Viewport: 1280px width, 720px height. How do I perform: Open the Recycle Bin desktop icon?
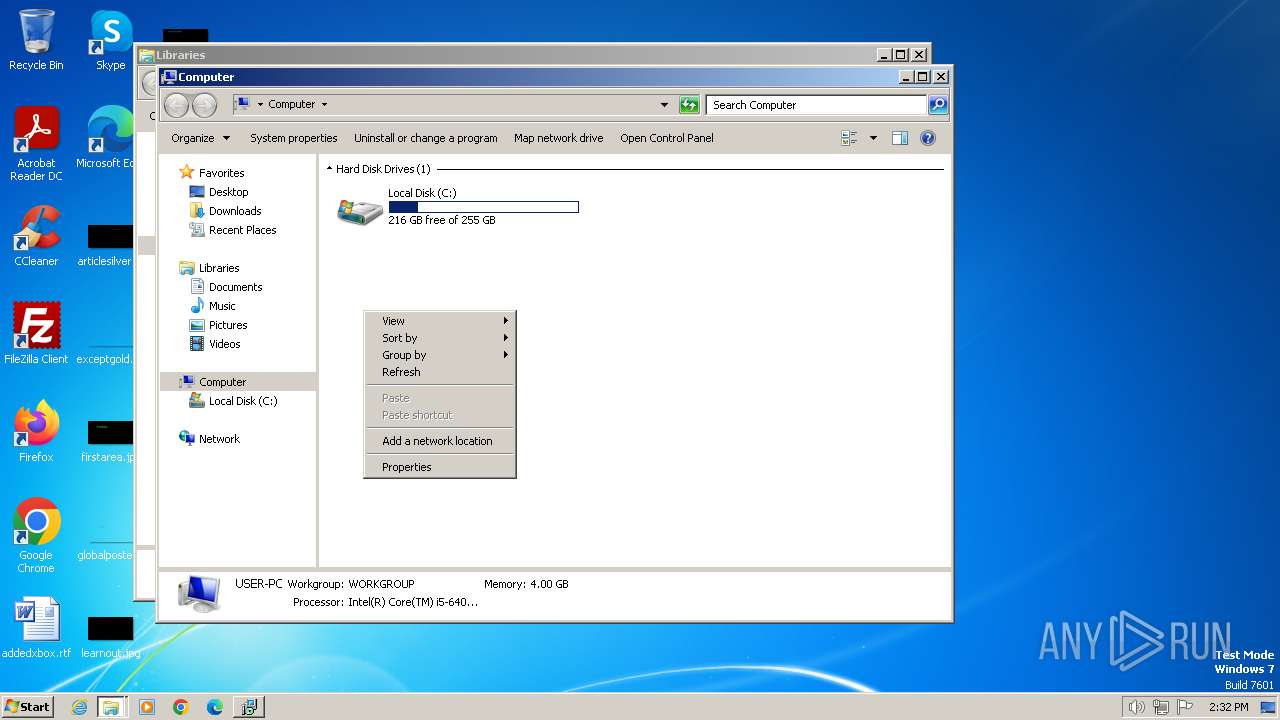(x=36, y=40)
